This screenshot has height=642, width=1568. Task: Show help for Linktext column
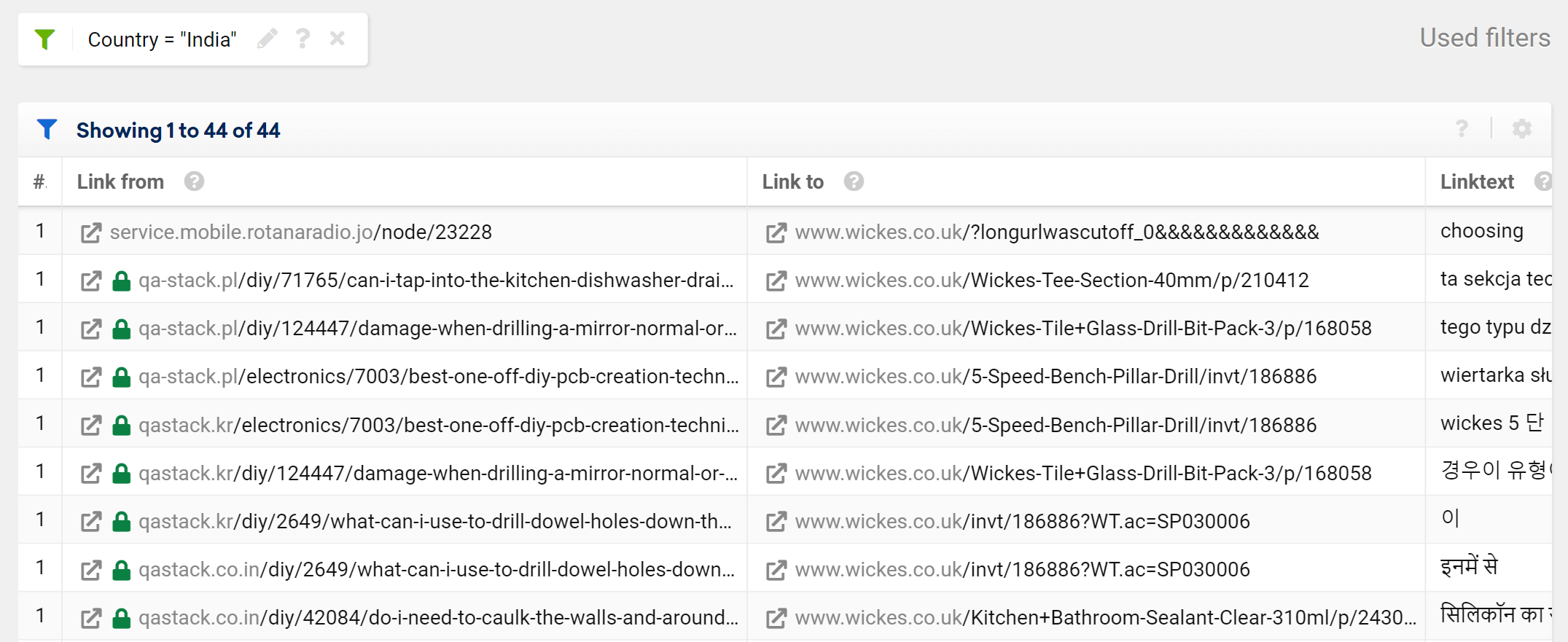click(1542, 181)
